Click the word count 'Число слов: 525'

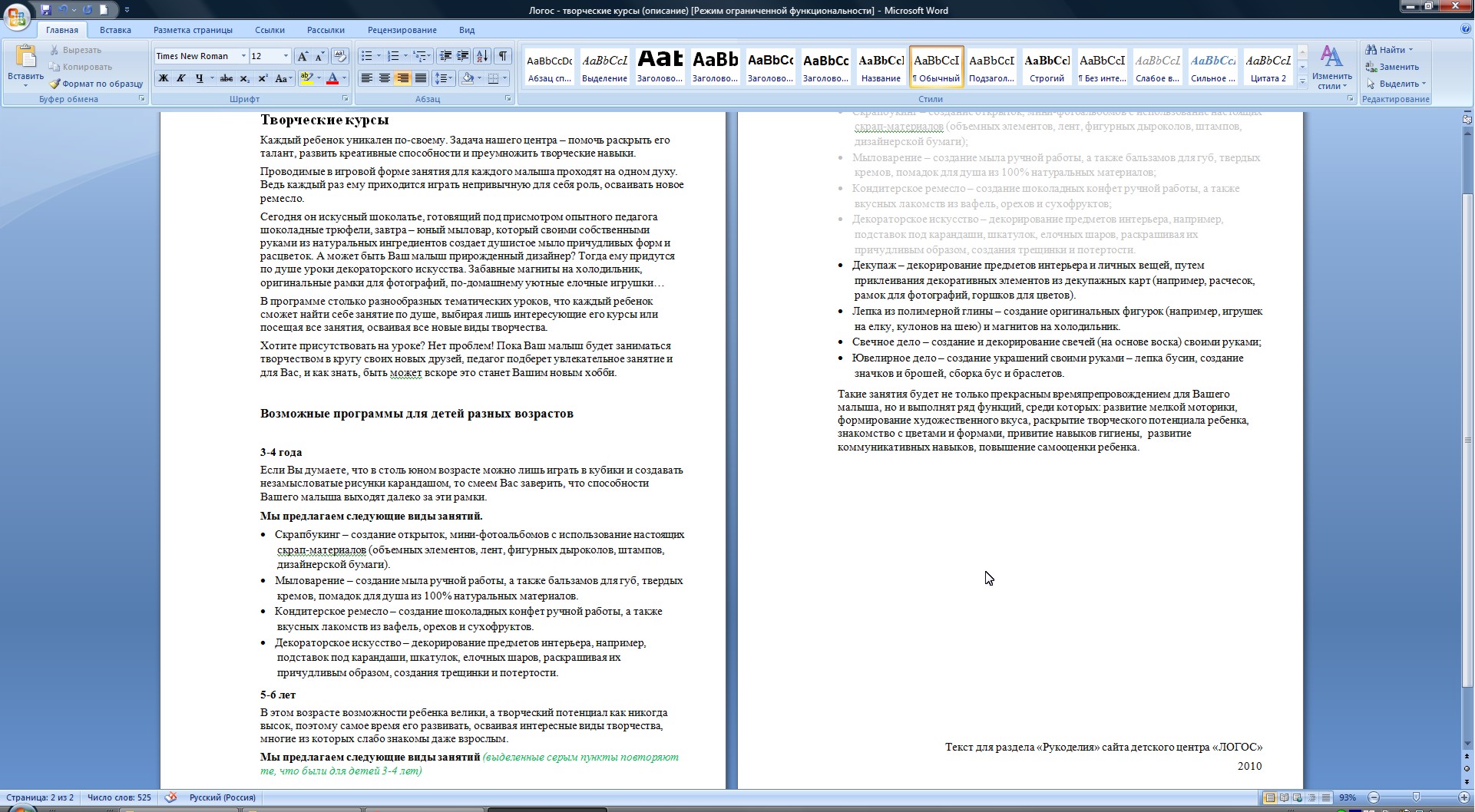pyautogui.click(x=119, y=797)
